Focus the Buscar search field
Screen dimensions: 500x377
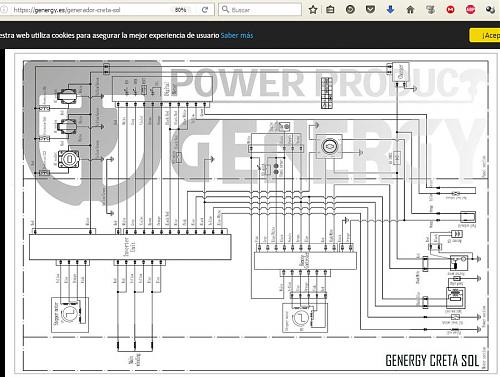[x=260, y=10]
